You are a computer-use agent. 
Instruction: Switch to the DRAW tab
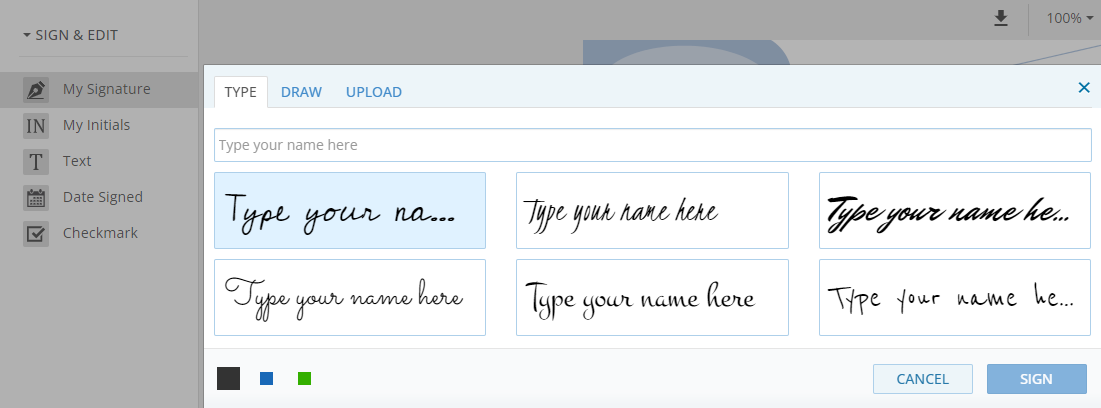tap(301, 92)
